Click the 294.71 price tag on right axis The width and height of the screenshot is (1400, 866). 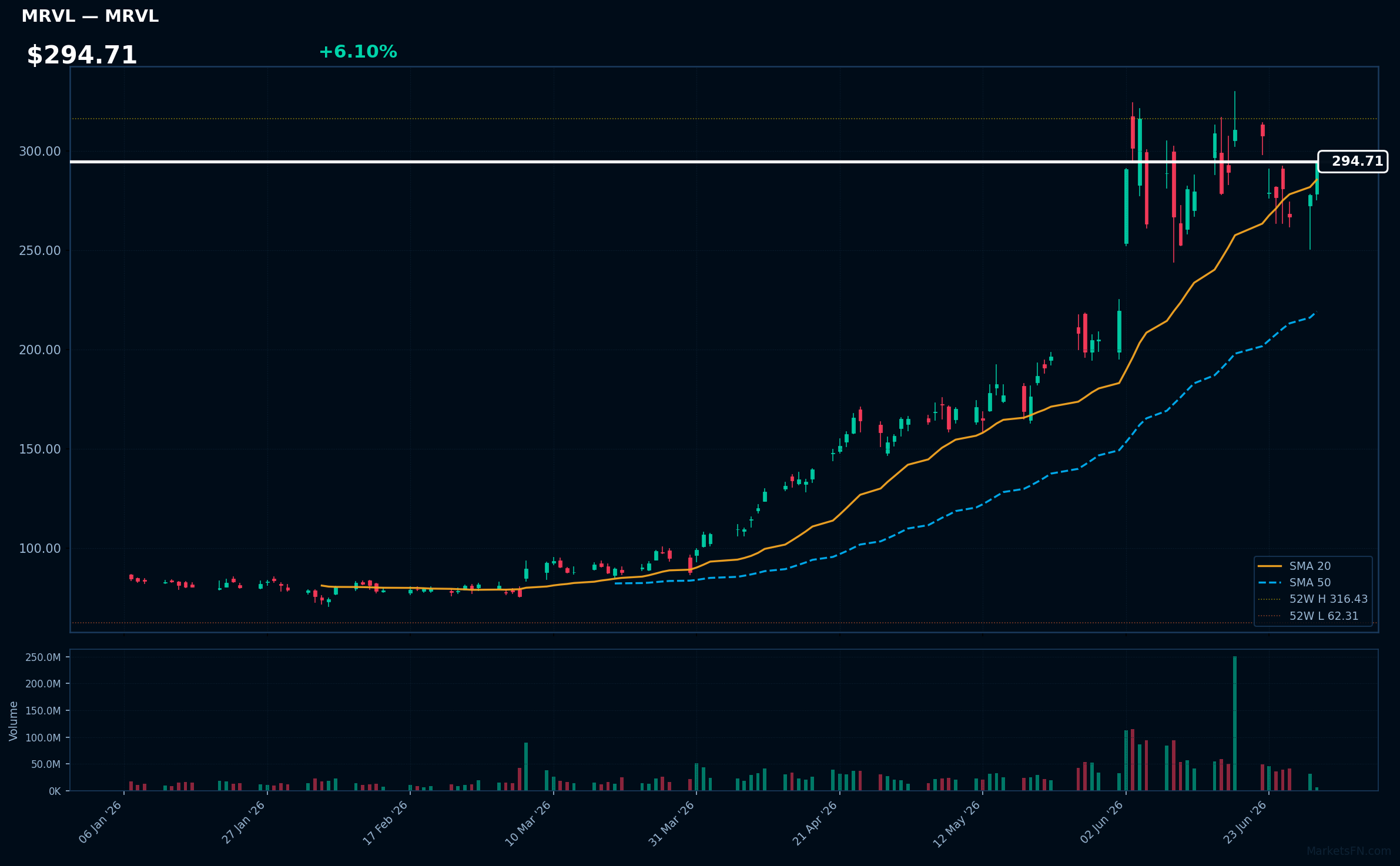[x=1353, y=162]
